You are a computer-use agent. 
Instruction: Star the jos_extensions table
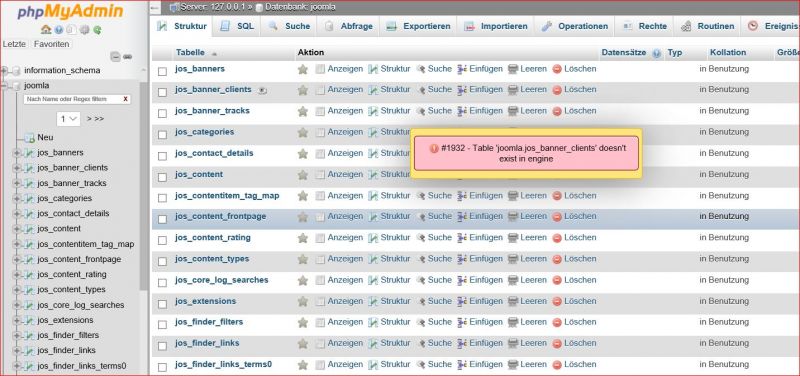pyautogui.click(x=303, y=302)
